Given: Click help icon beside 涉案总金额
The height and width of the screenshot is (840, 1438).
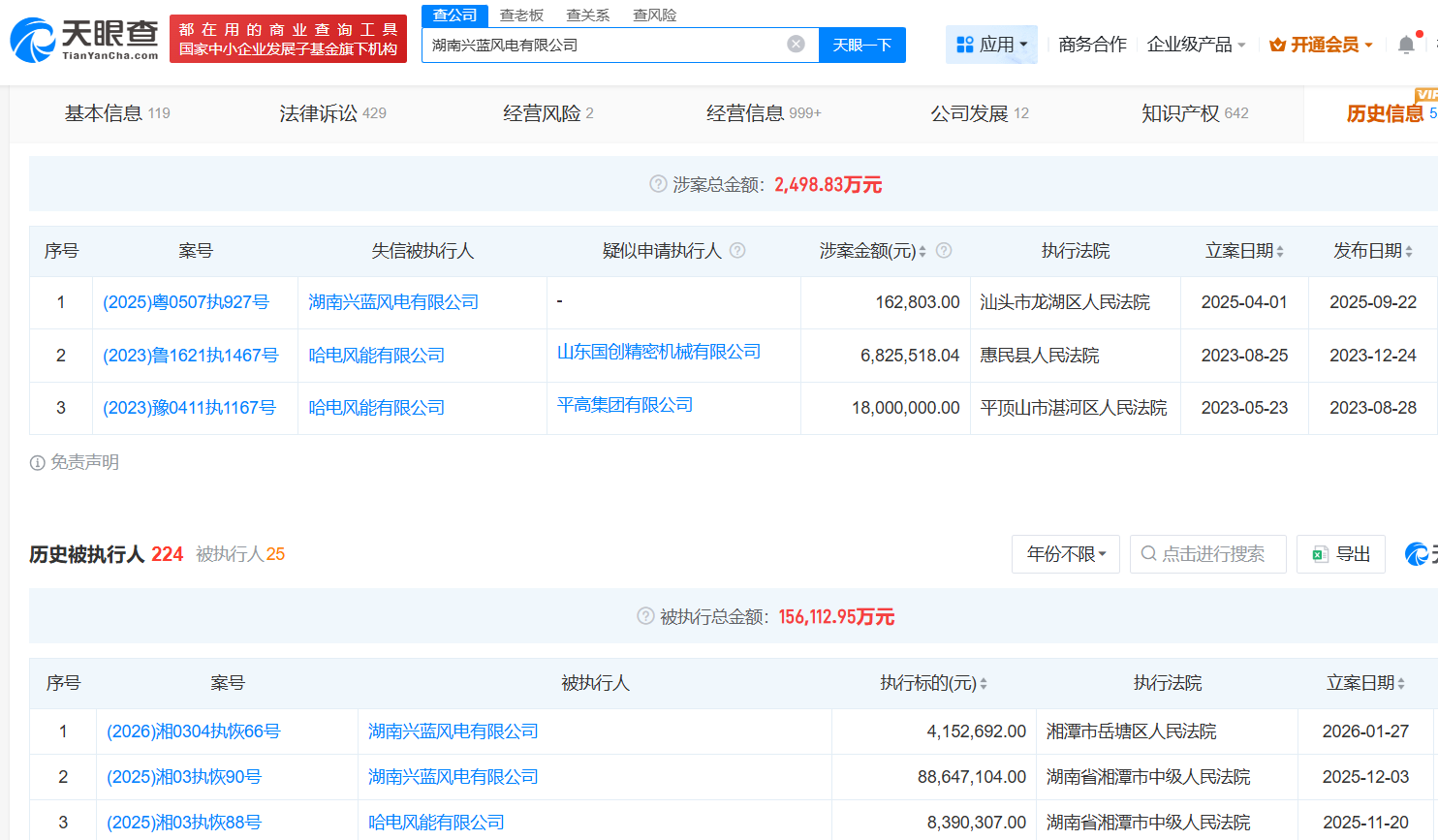Looking at the screenshot, I should [658, 184].
